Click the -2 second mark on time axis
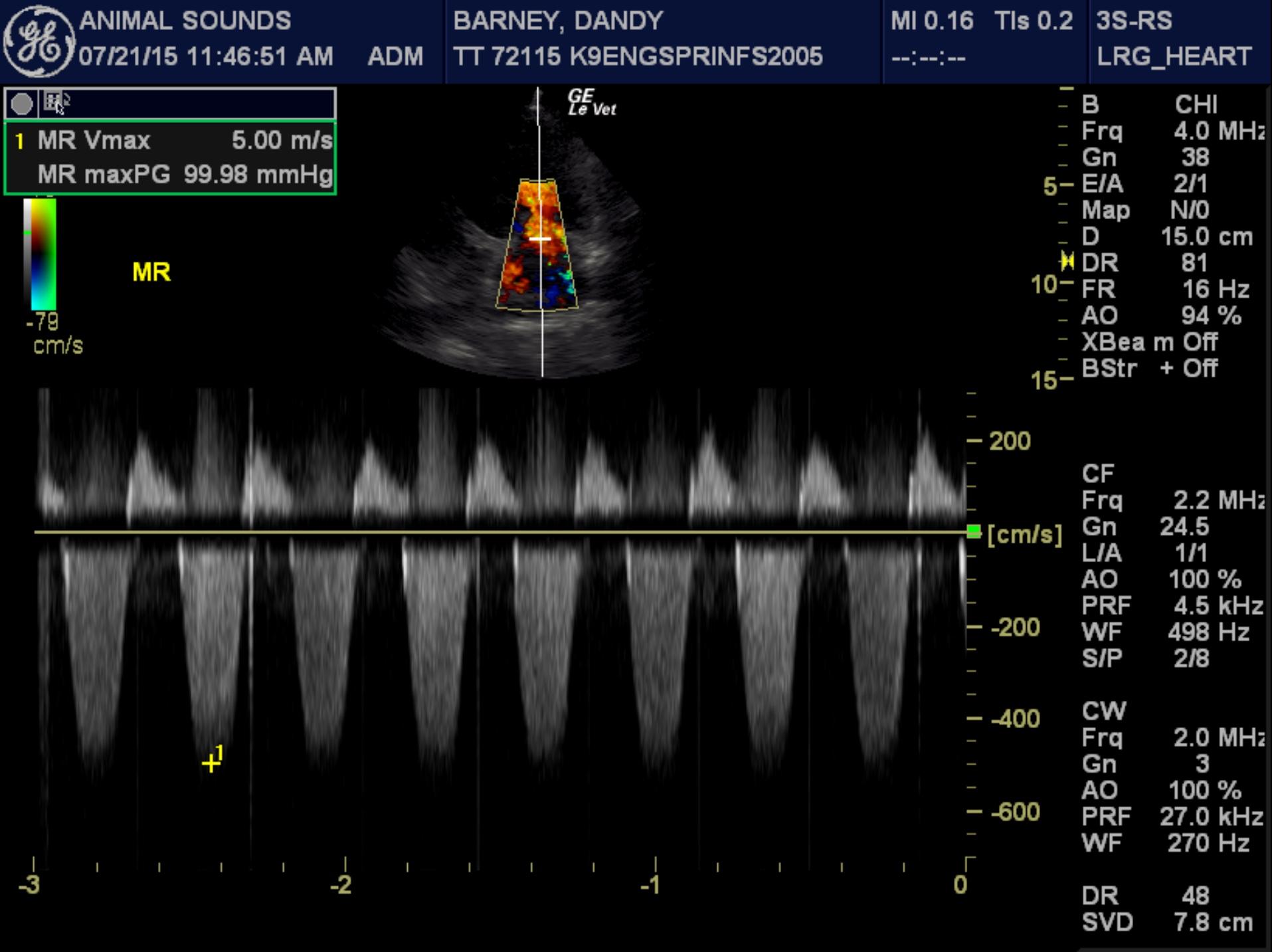The width and height of the screenshot is (1272, 952). pyautogui.click(x=342, y=884)
